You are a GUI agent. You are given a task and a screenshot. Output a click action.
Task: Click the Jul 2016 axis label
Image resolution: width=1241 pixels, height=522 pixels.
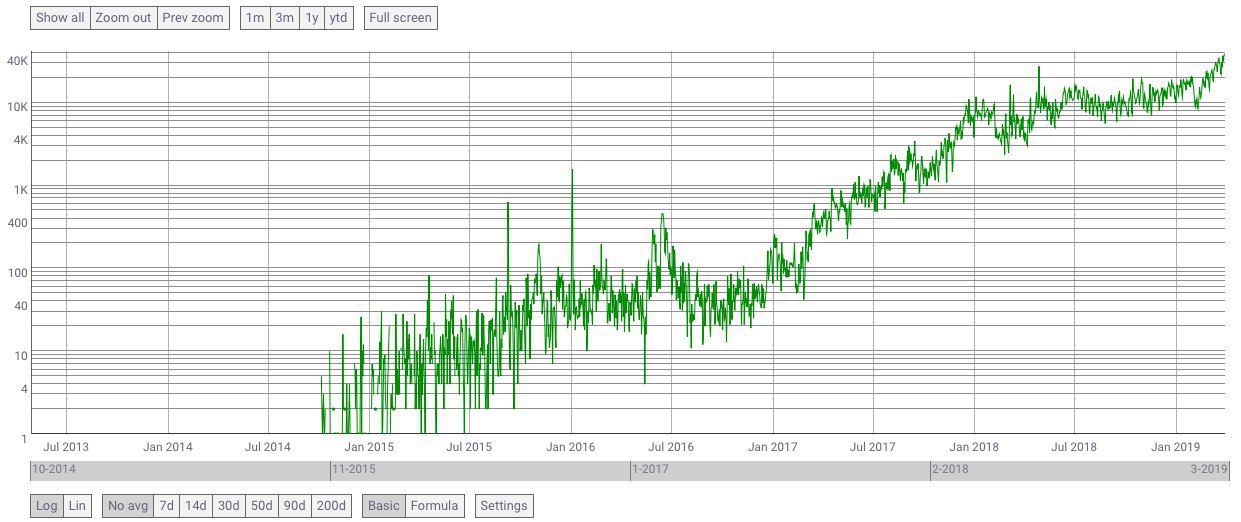pos(671,447)
